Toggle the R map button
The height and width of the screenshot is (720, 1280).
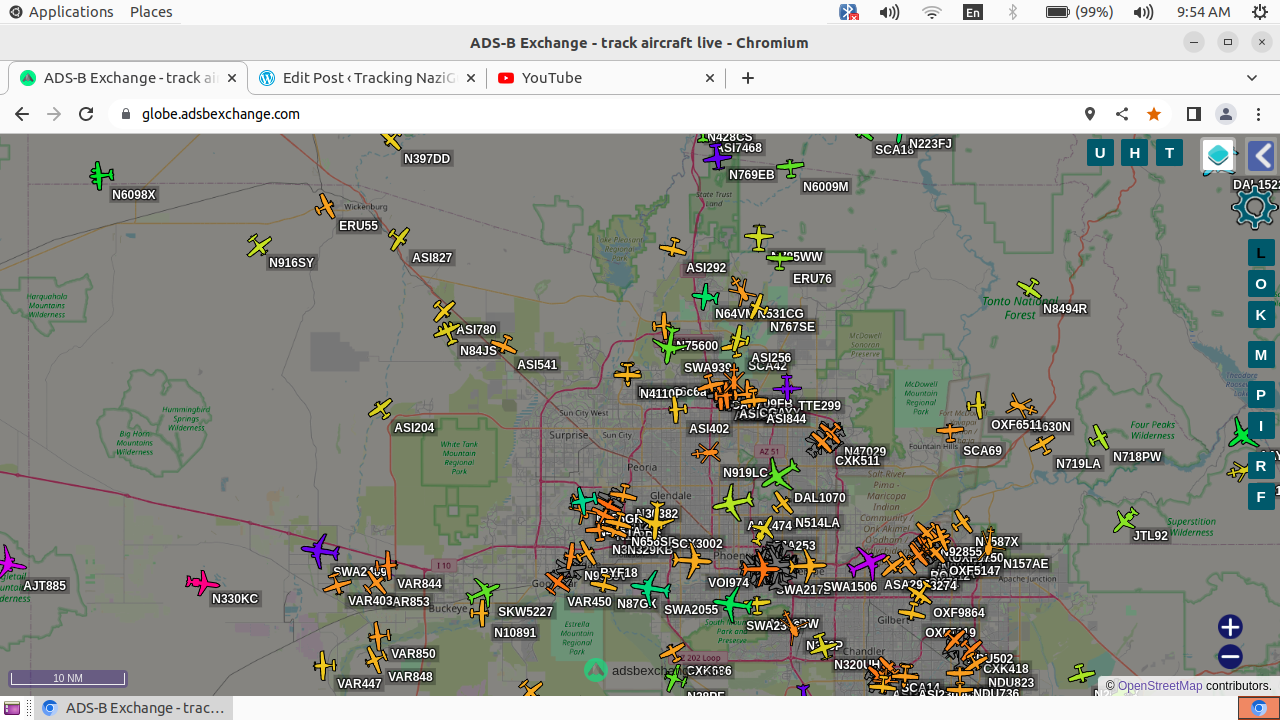tap(1261, 466)
